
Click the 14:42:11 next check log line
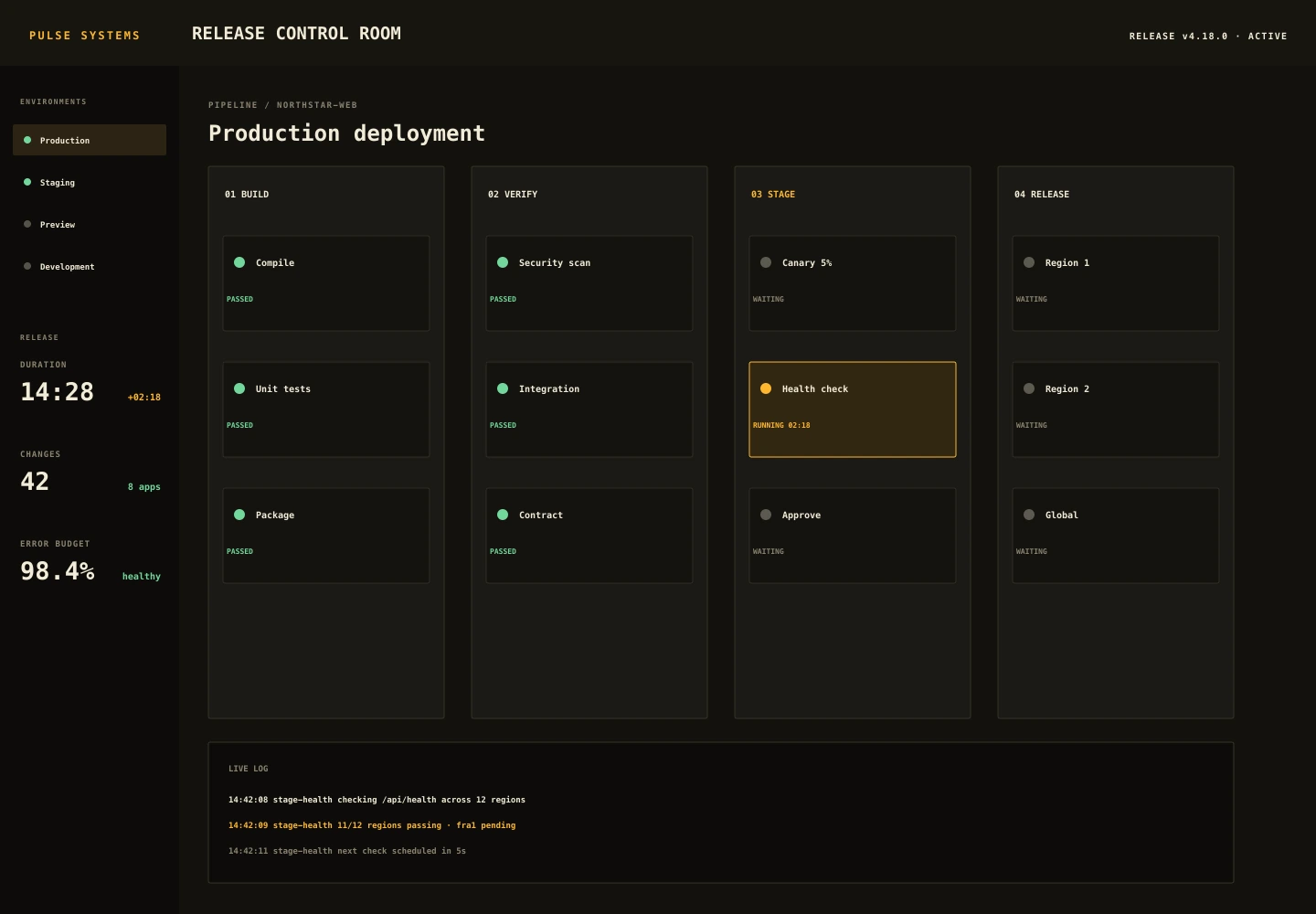[x=347, y=851]
